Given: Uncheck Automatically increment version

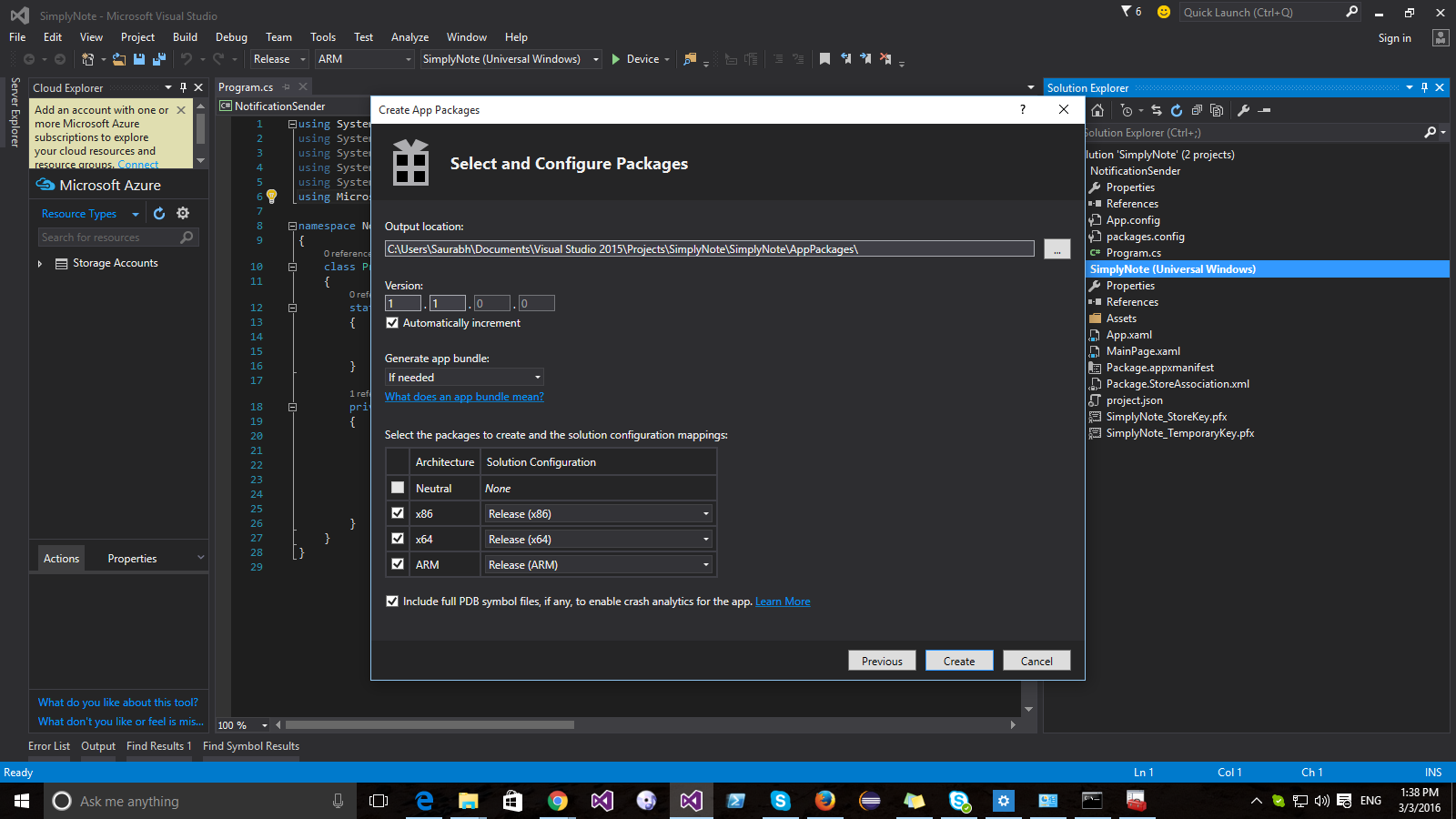Looking at the screenshot, I should (392, 322).
